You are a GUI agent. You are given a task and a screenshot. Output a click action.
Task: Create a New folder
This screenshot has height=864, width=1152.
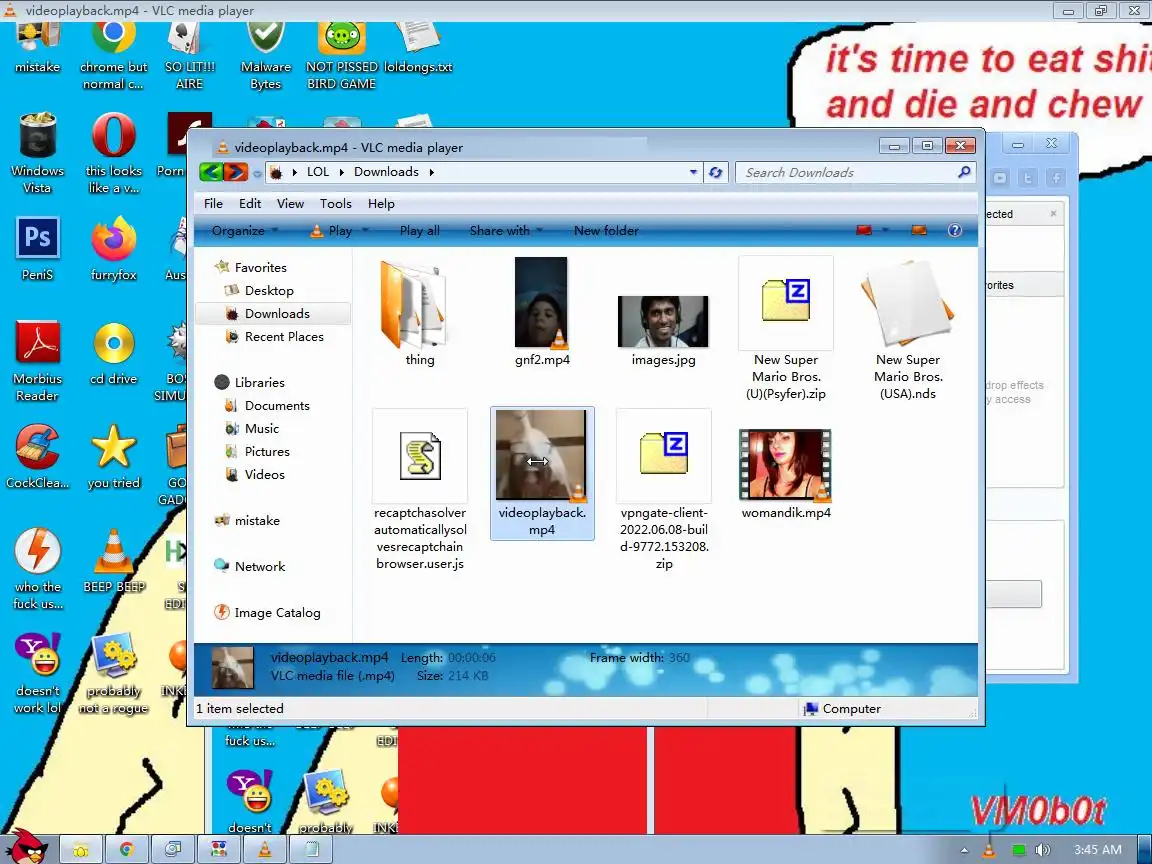[x=606, y=231]
